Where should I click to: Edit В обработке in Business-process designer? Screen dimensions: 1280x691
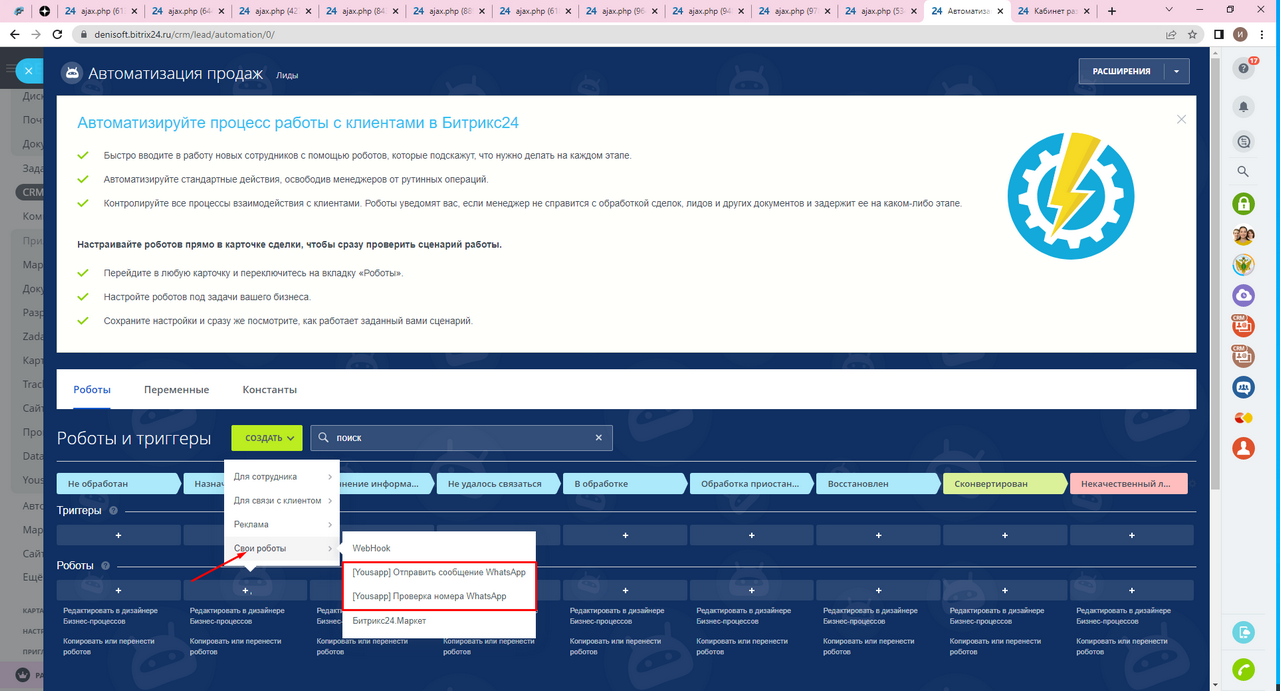(617, 615)
